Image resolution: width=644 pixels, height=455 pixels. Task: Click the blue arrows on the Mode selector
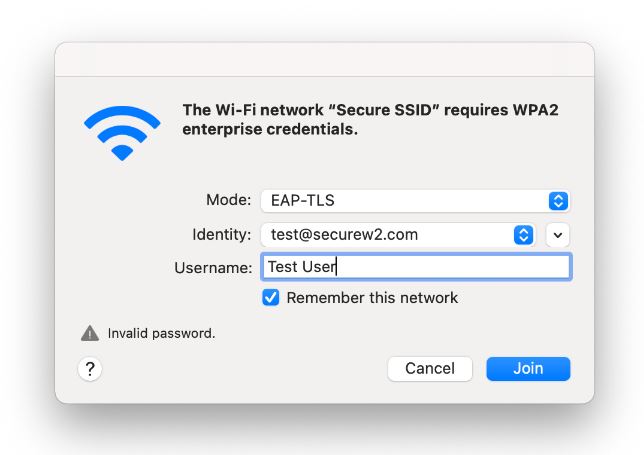pyautogui.click(x=559, y=200)
